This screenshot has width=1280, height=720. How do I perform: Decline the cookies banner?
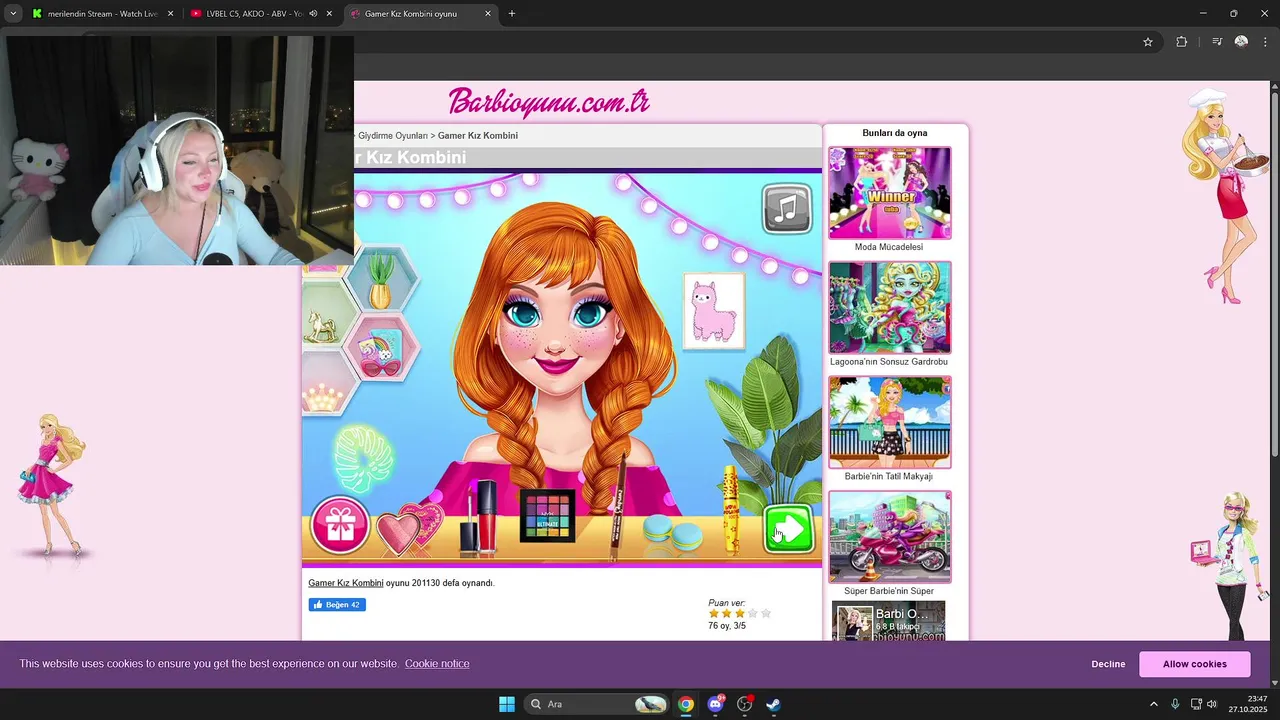[x=1108, y=664]
